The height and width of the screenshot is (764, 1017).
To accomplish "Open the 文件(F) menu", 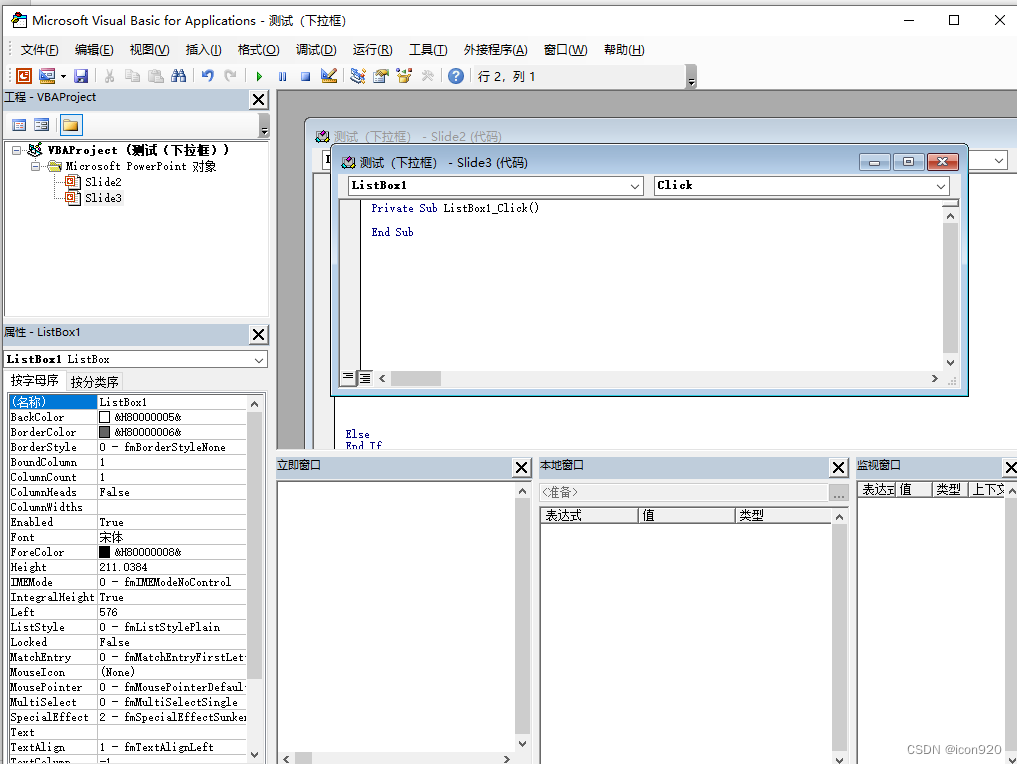I will (40, 50).
